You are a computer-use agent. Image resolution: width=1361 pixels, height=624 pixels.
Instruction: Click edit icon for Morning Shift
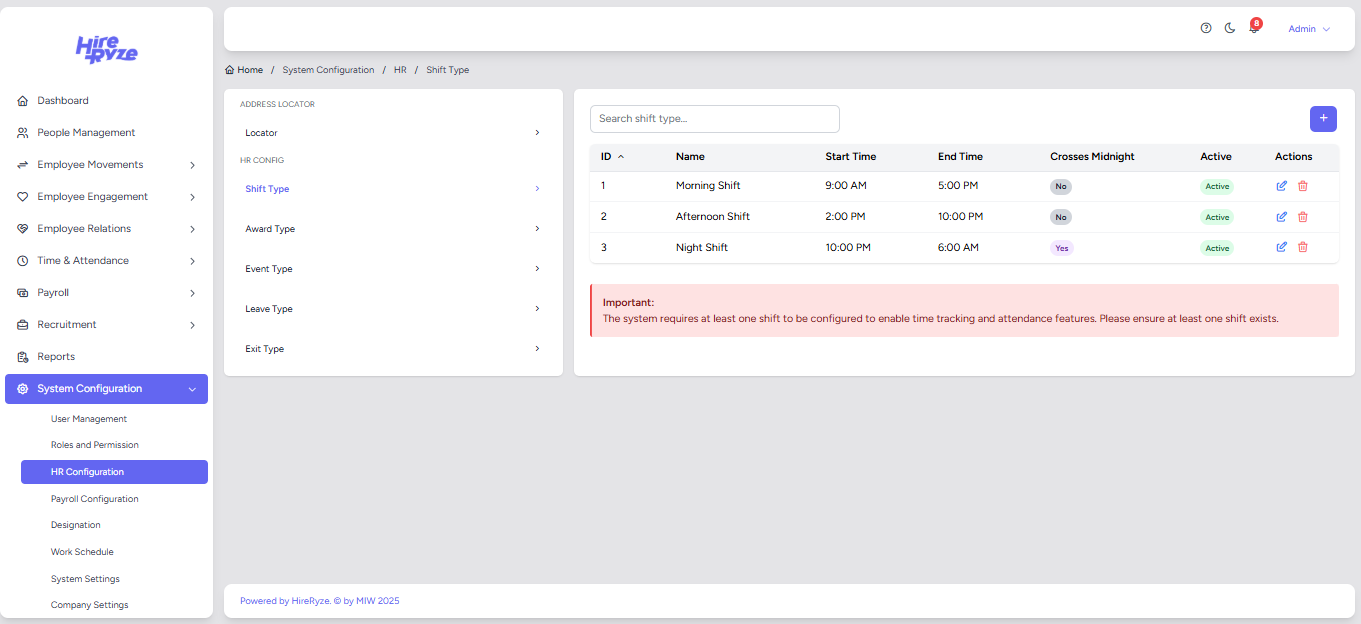1282,186
